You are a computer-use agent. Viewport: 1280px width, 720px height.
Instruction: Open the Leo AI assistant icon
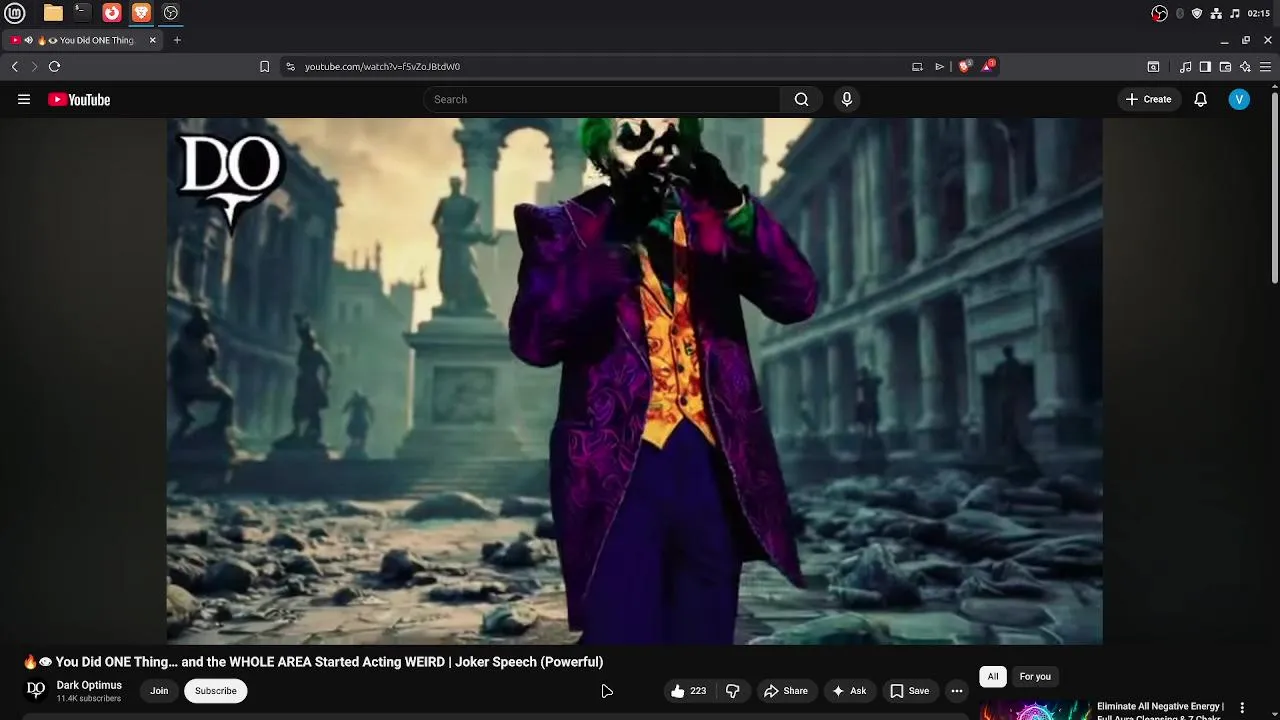tap(1245, 67)
